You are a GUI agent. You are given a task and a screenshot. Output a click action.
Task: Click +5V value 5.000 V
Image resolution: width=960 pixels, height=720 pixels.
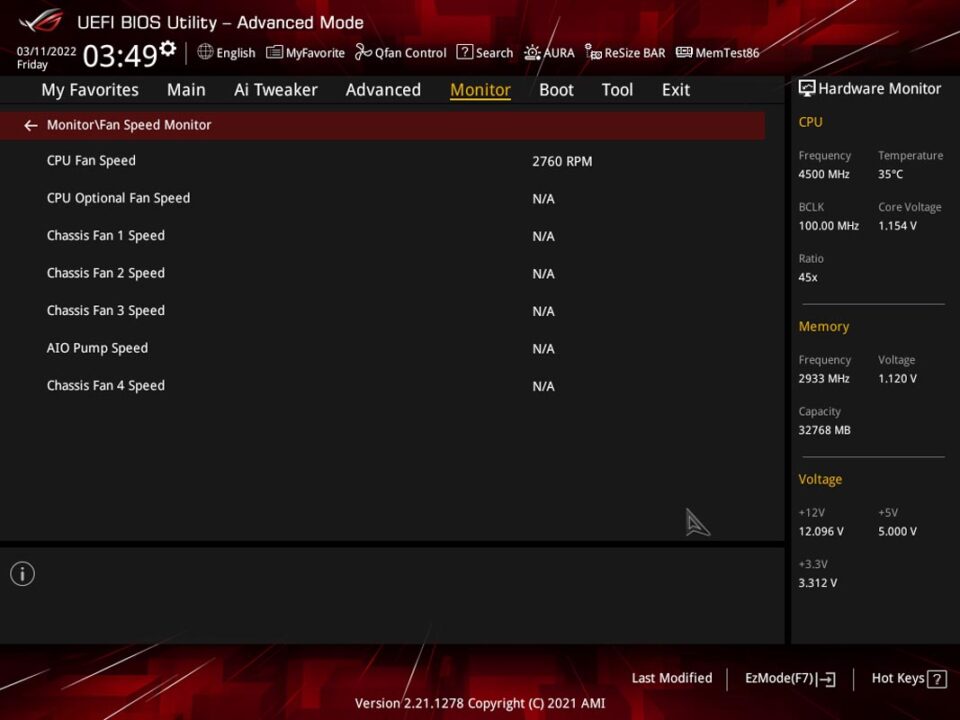click(x=897, y=531)
